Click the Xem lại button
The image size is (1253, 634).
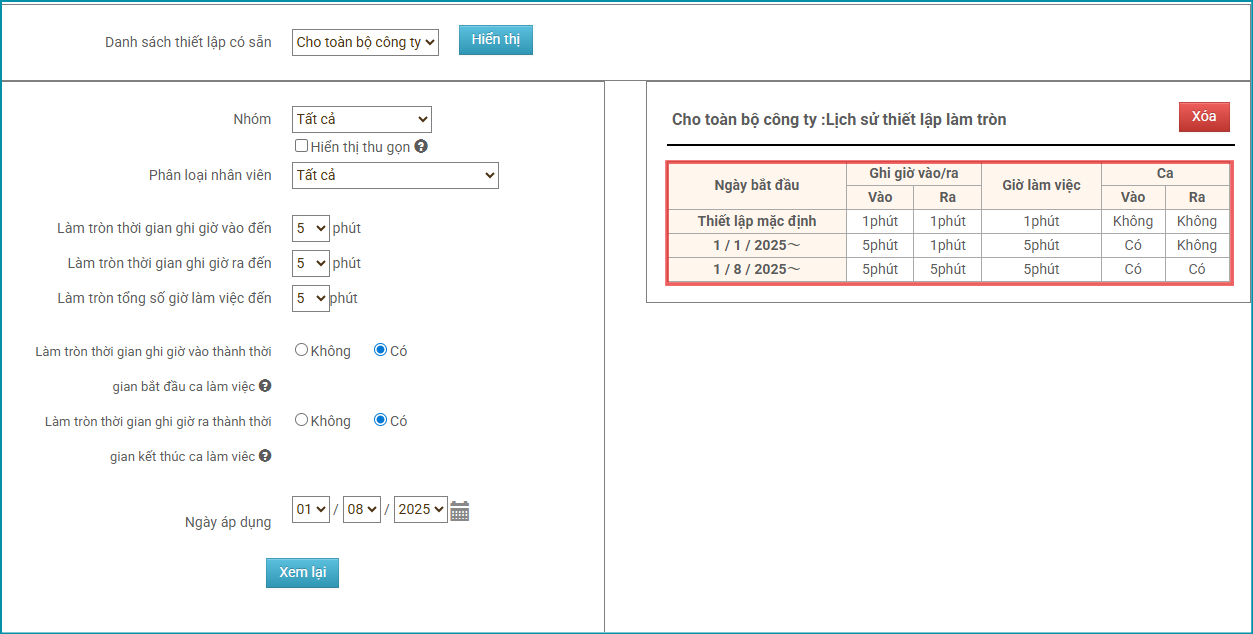[x=302, y=573]
